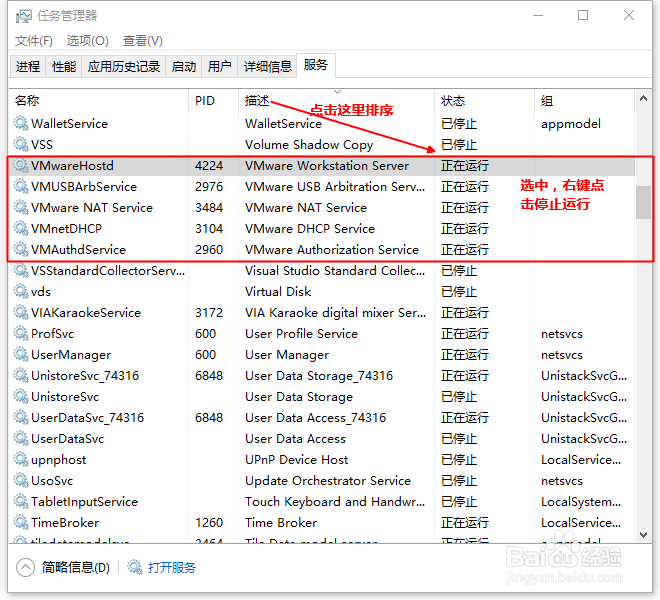The image size is (660, 600).
Task: Click gear icon beside VMAuthdService
Action: click(21, 249)
